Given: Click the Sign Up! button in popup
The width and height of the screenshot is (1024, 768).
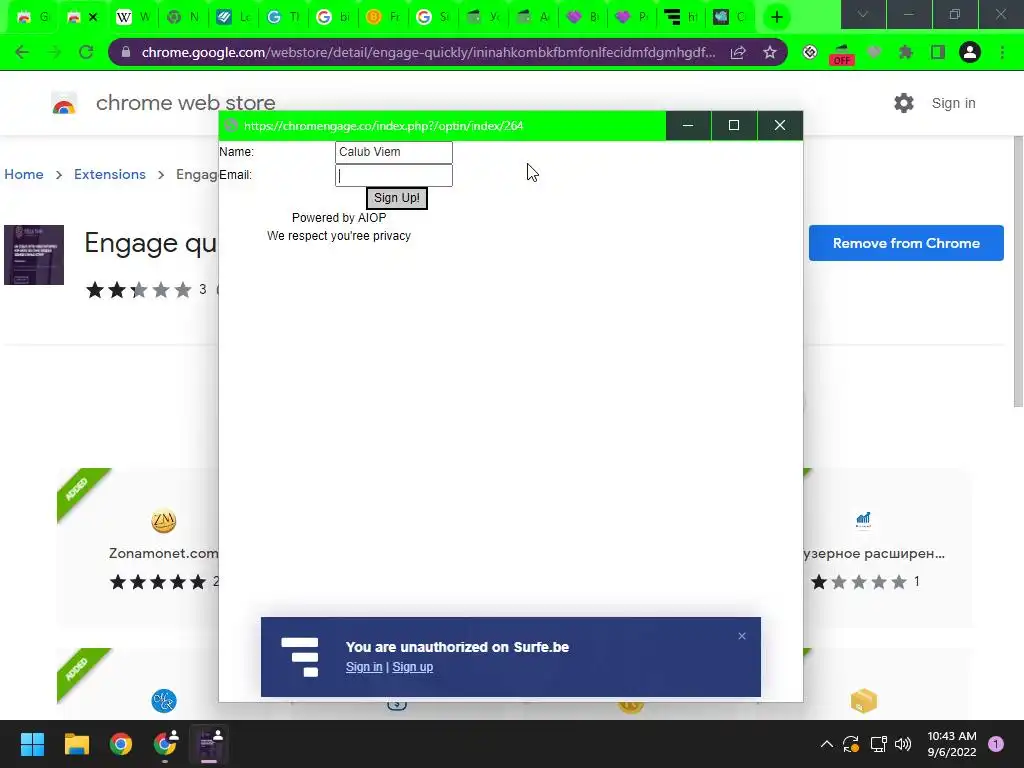Looking at the screenshot, I should [396, 198].
